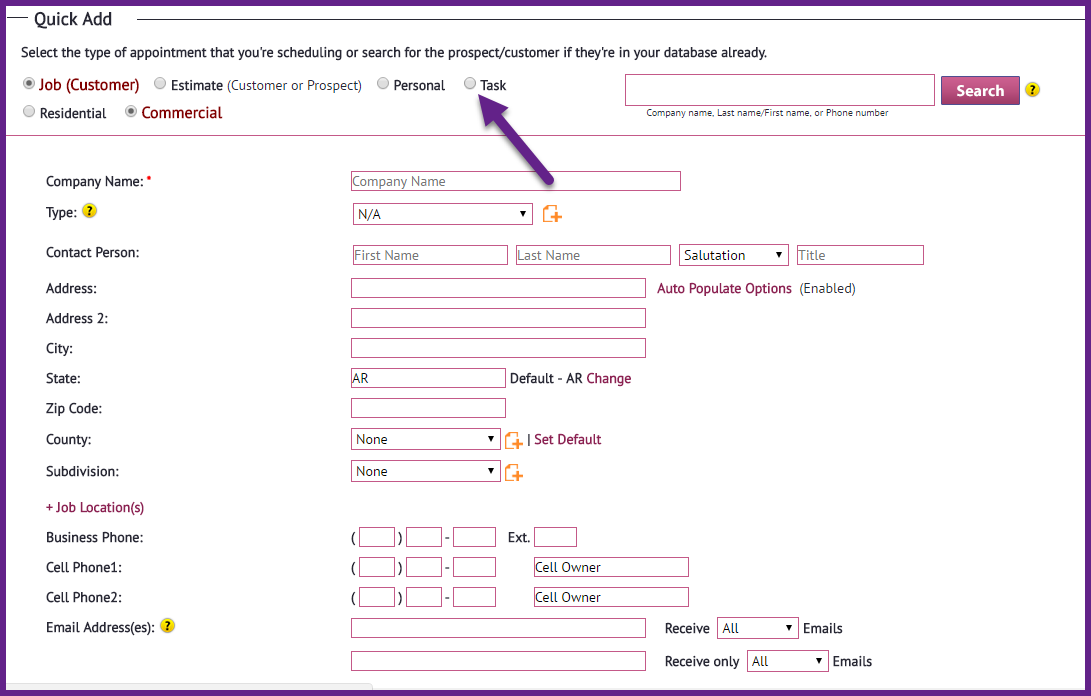Open the help icon beside Search button
The height and width of the screenshot is (696, 1091).
(1033, 90)
